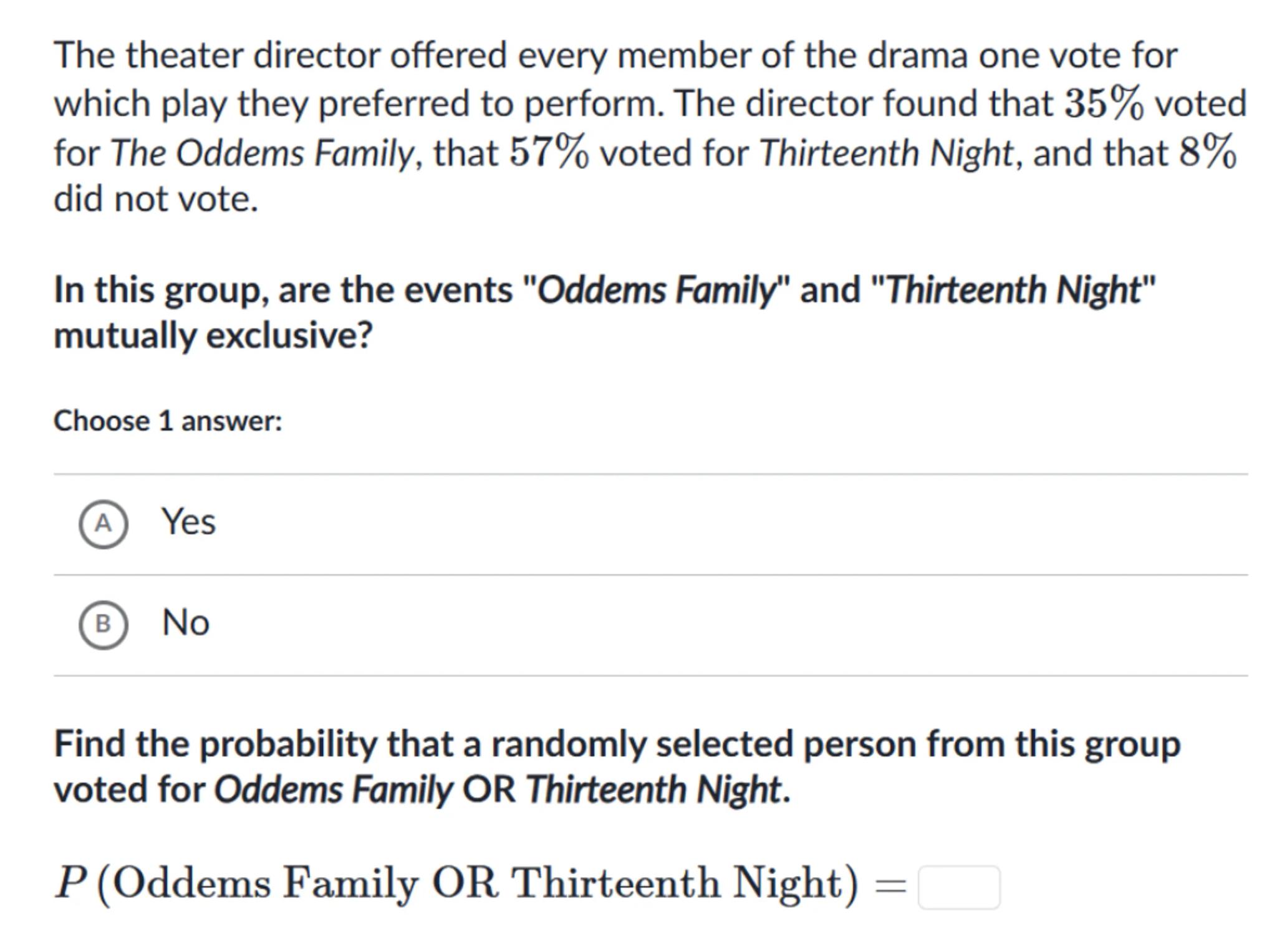Click 'did not vote.' in the problem text
This screenshot has width=1277, height=952.
click(x=156, y=200)
